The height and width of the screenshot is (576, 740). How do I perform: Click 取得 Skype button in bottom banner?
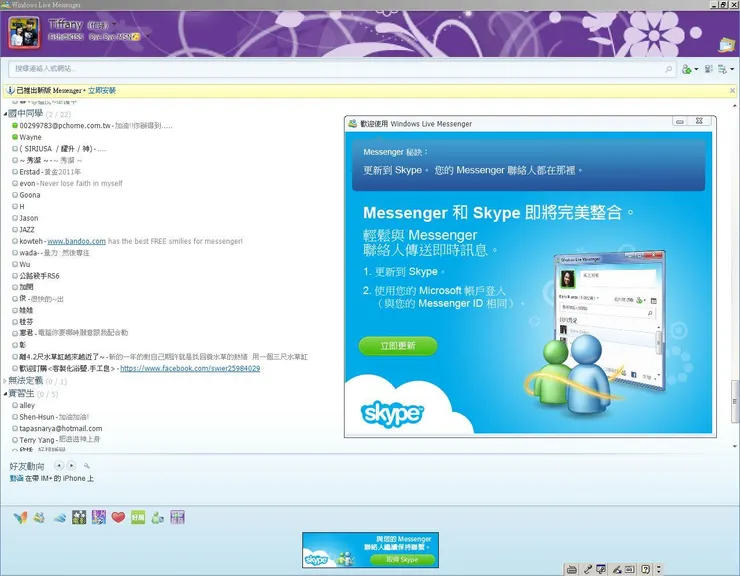[402, 559]
